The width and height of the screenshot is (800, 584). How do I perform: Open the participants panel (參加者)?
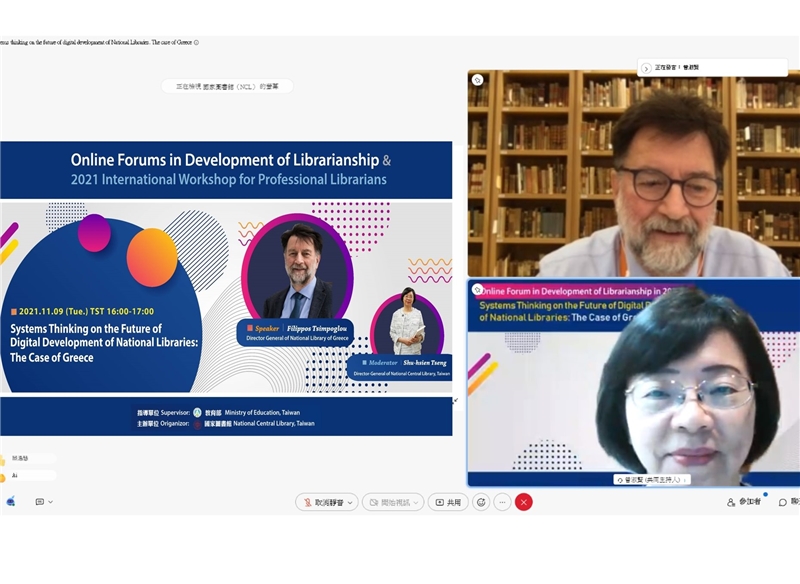tap(744, 502)
